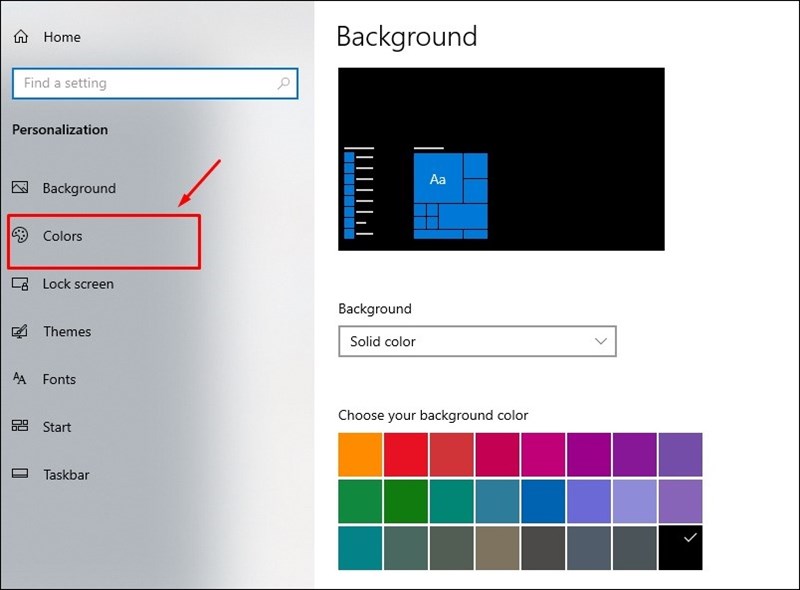Select the Background image icon in sidebar
Screen dimensions: 800x590
pyautogui.click(x=21, y=188)
